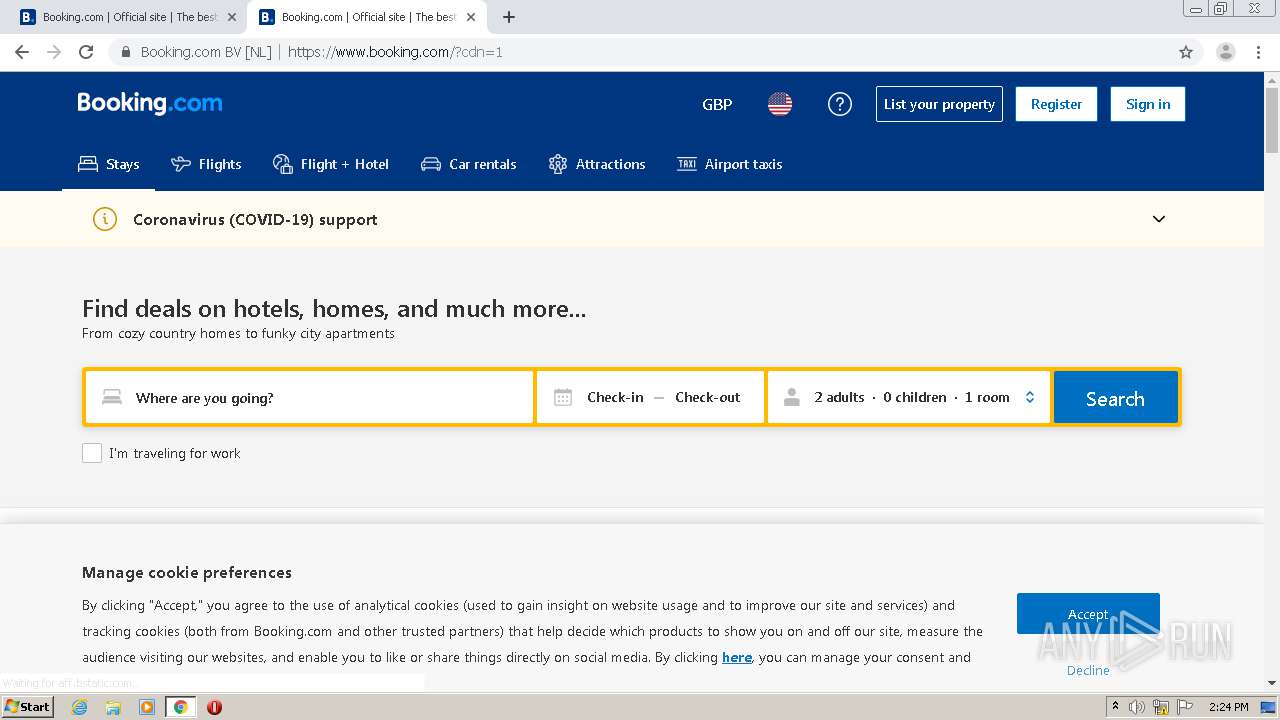The image size is (1280, 720).
Task: Bookmark this page with the star icon
Action: (x=1186, y=52)
